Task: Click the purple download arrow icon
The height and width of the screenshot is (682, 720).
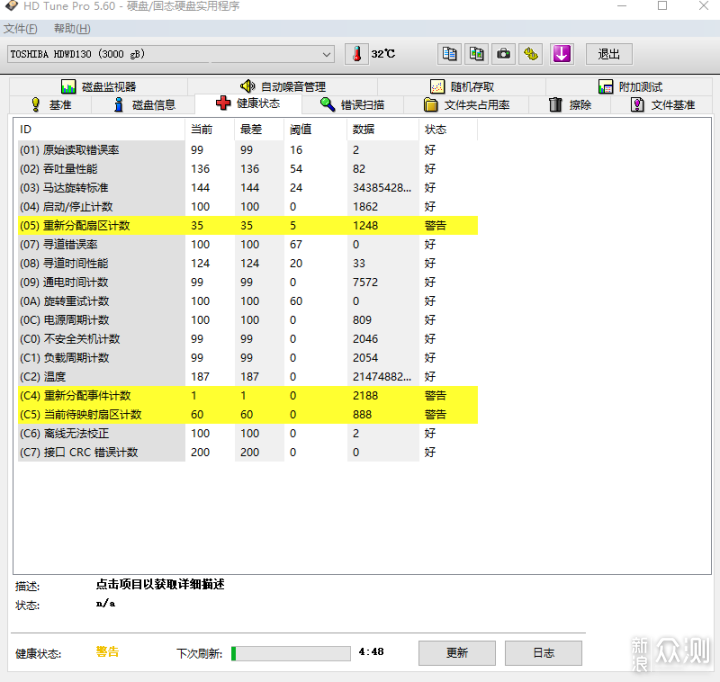Action: point(562,54)
